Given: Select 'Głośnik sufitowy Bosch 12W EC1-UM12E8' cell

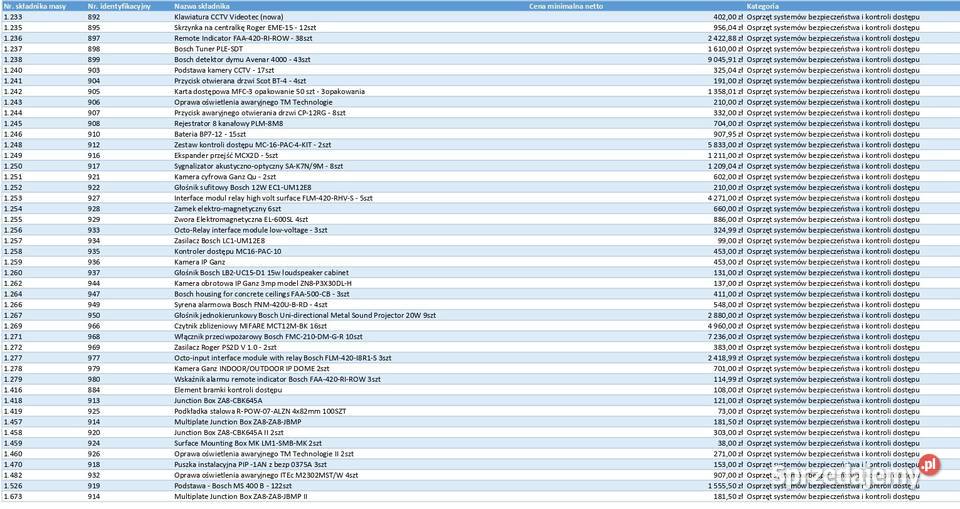Looking at the screenshot, I should click(x=242, y=187).
